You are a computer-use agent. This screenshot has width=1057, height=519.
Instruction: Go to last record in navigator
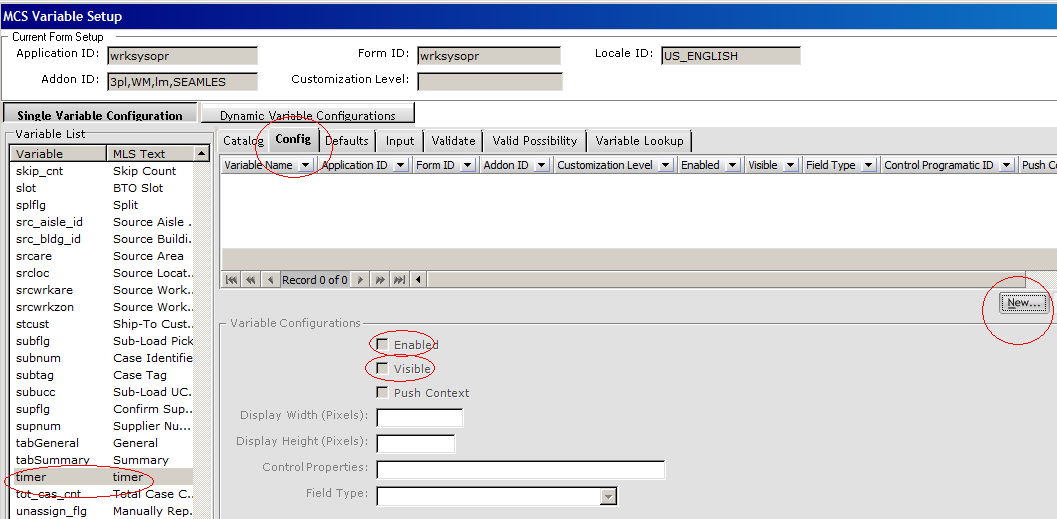coord(399,280)
